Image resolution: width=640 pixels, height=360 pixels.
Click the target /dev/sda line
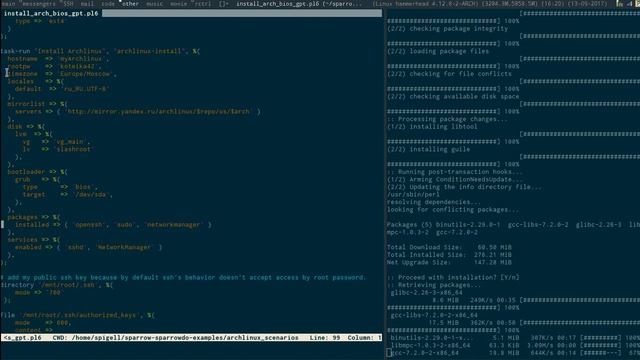coord(67,195)
